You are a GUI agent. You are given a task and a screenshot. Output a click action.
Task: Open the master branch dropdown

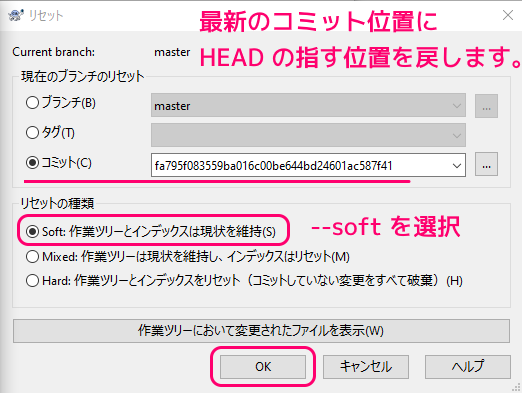pyautogui.click(x=308, y=105)
